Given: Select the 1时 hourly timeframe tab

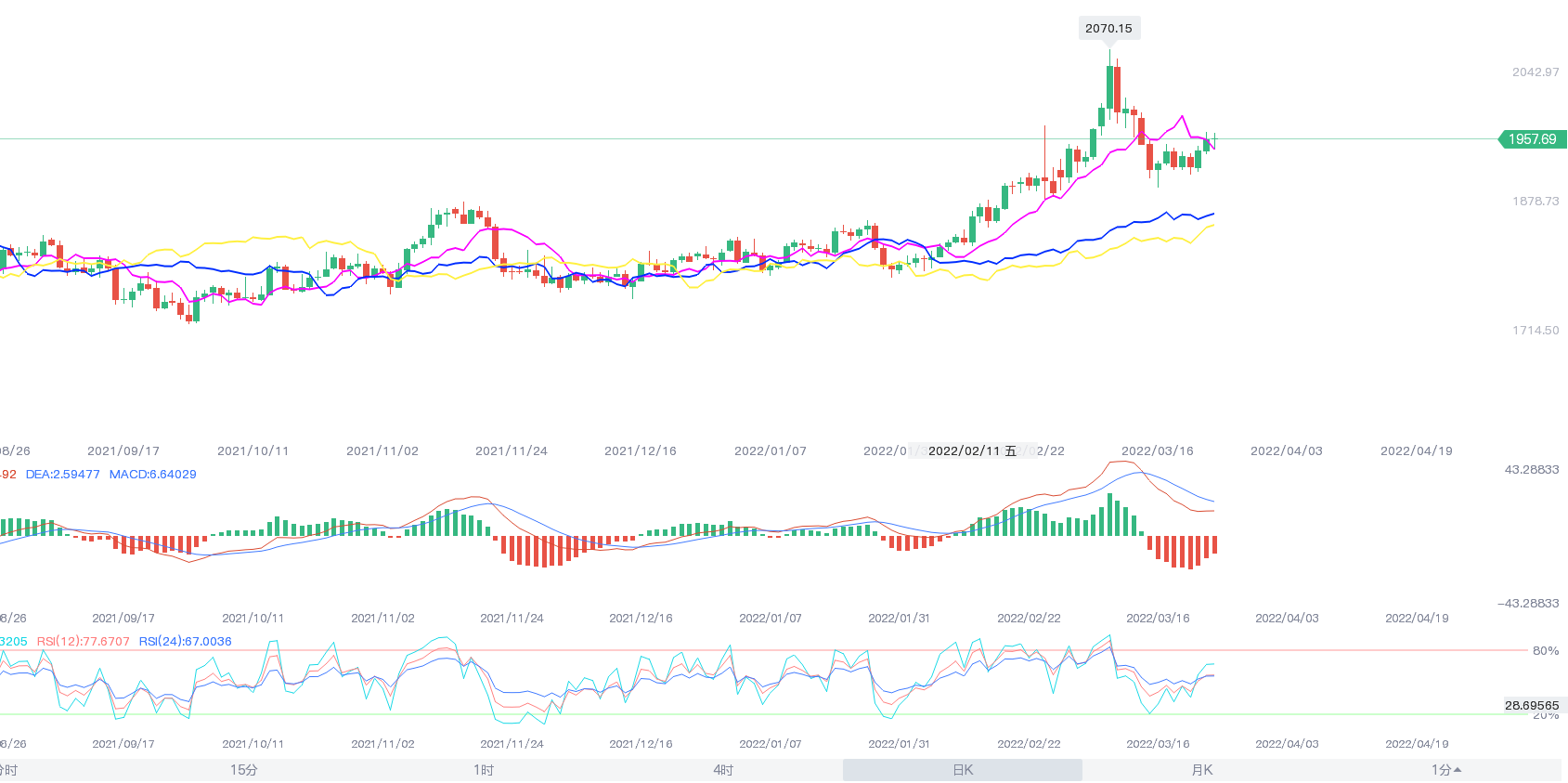Looking at the screenshot, I should click(483, 770).
